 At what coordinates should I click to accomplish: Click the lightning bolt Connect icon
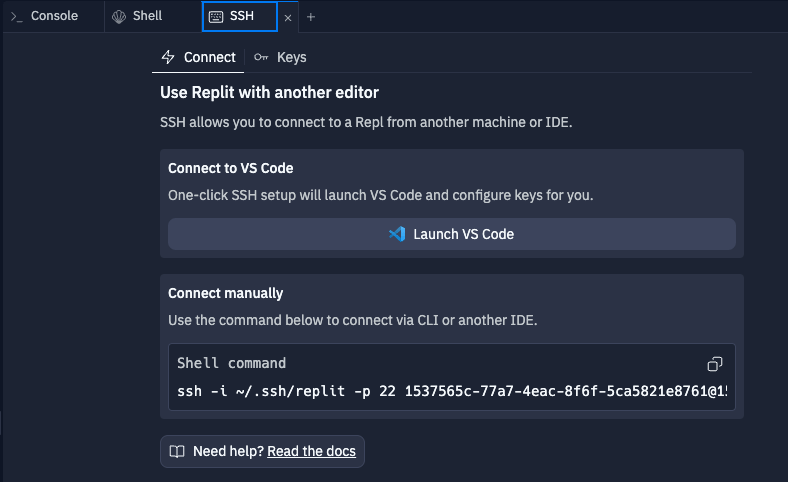168,57
